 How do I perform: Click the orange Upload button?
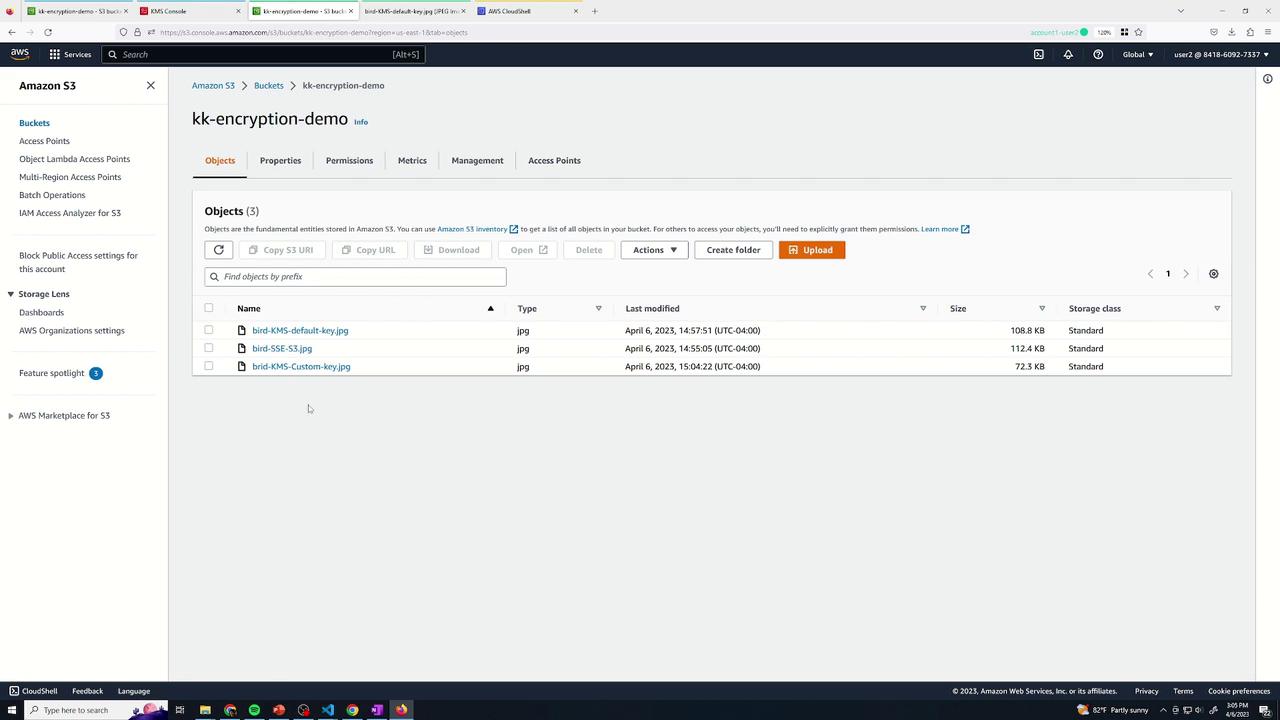[812, 250]
